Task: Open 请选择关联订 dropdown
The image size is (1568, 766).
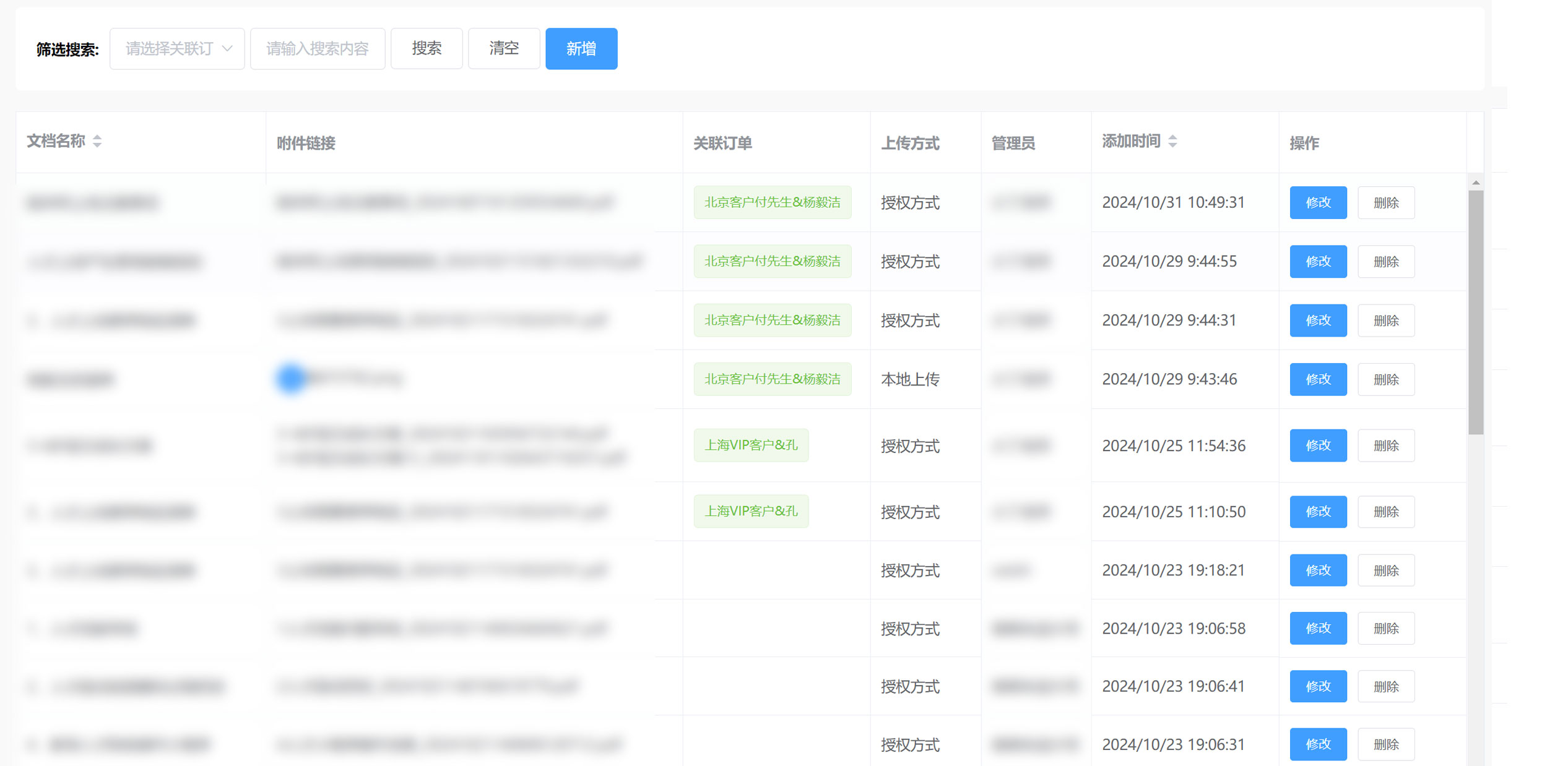Action: pyautogui.click(x=177, y=49)
